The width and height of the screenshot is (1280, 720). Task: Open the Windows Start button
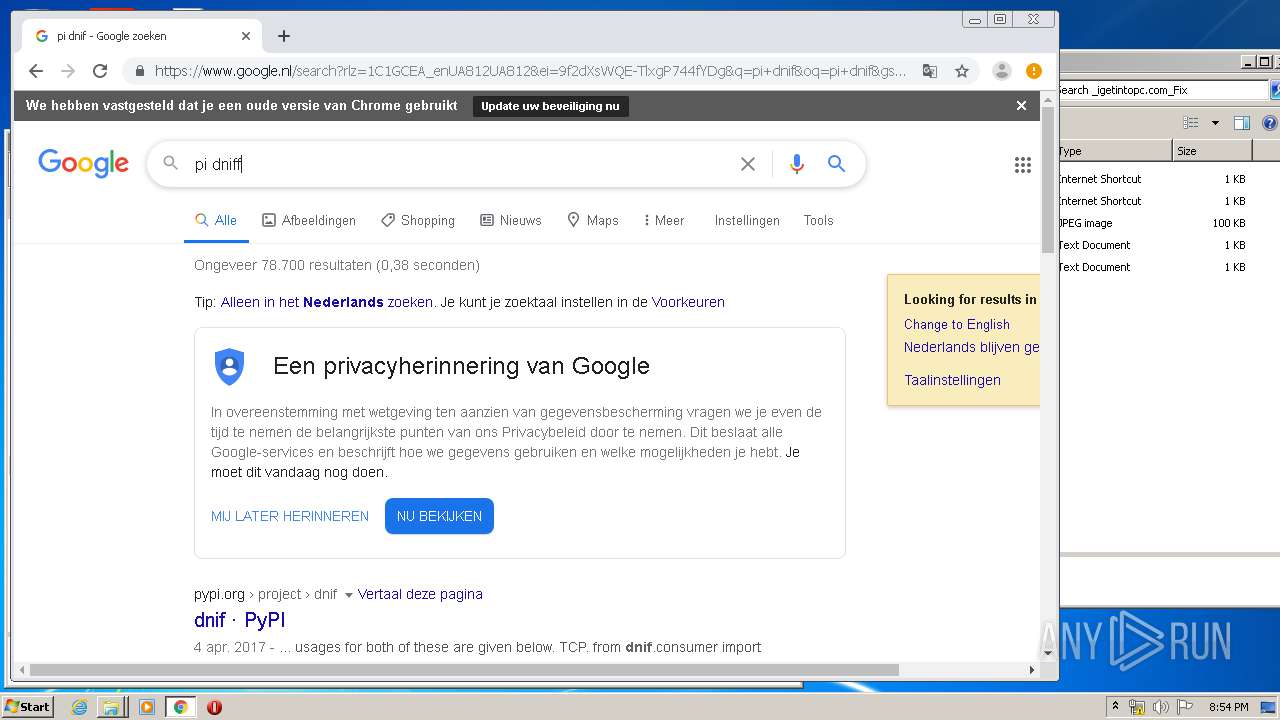pyautogui.click(x=28, y=706)
